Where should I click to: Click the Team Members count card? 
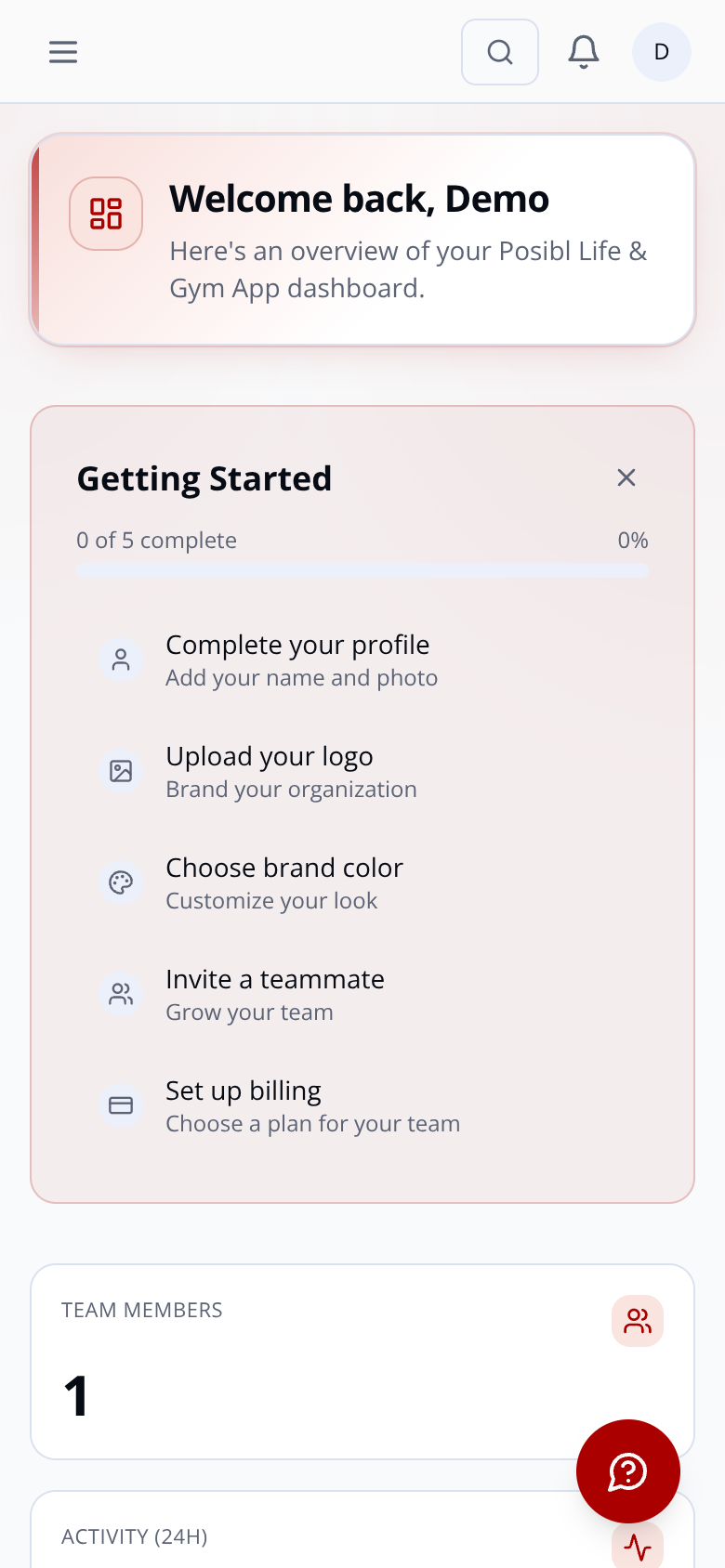click(362, 1362)
